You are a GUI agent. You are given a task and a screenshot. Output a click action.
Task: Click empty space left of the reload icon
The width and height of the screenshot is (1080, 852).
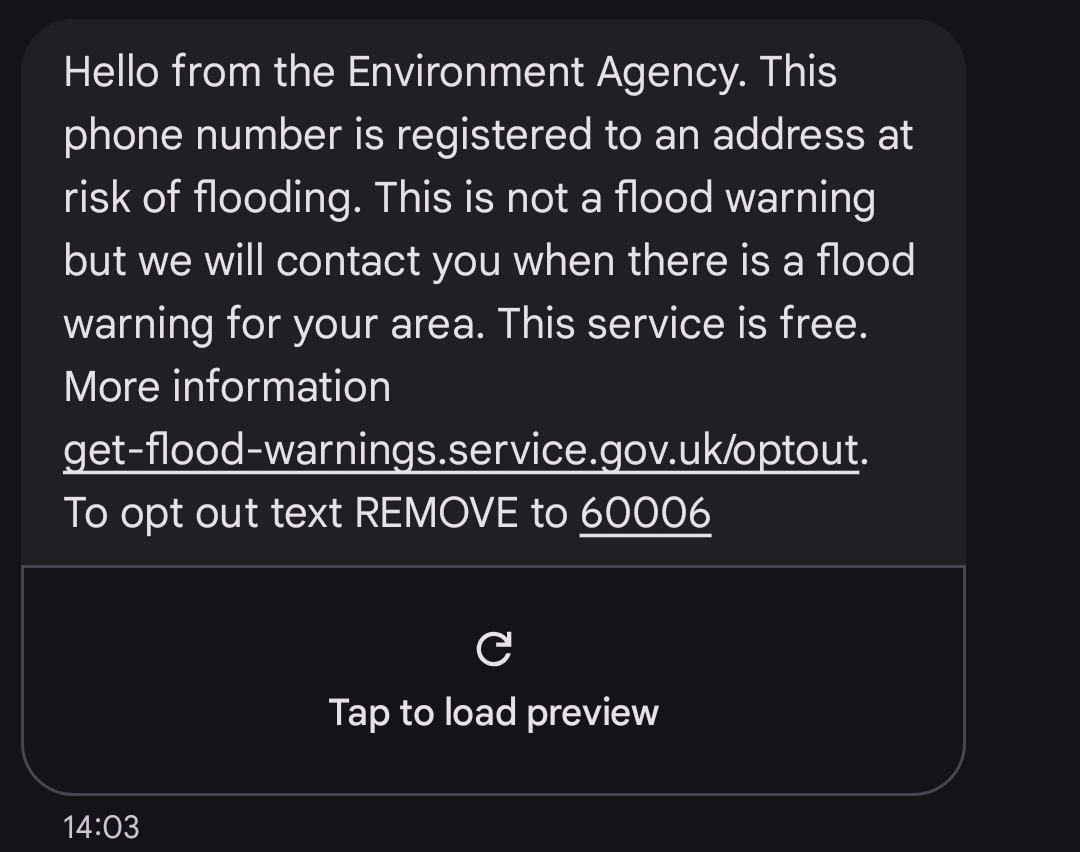pos(250,650)
